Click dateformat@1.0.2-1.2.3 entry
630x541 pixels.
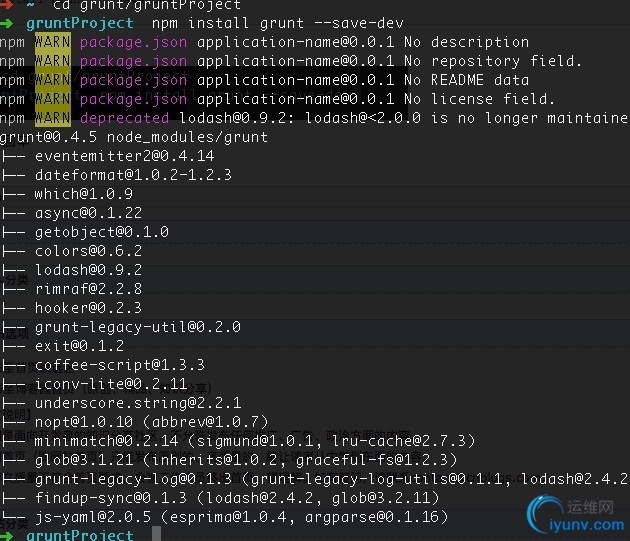click(x=133, y=175)
